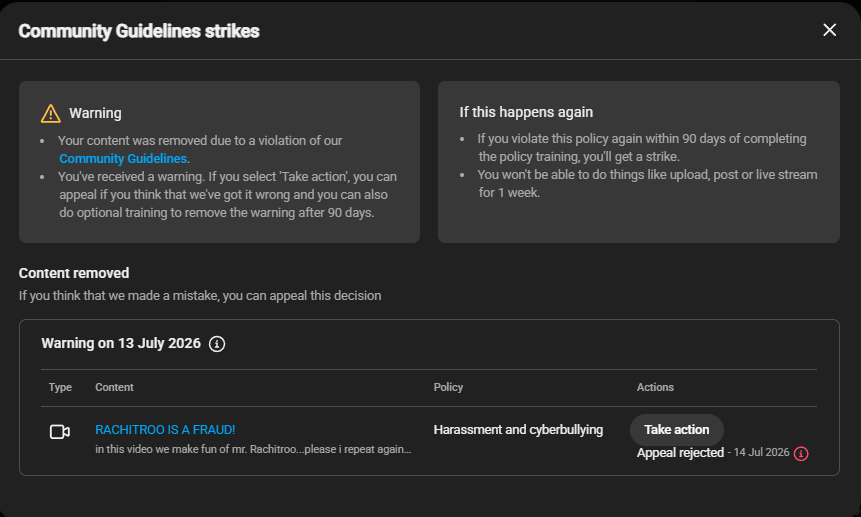Click the 14 Jul 2026 date text
Image resolution: width=861 pixels, height=517 pixels.
click(x=761, y=452)
